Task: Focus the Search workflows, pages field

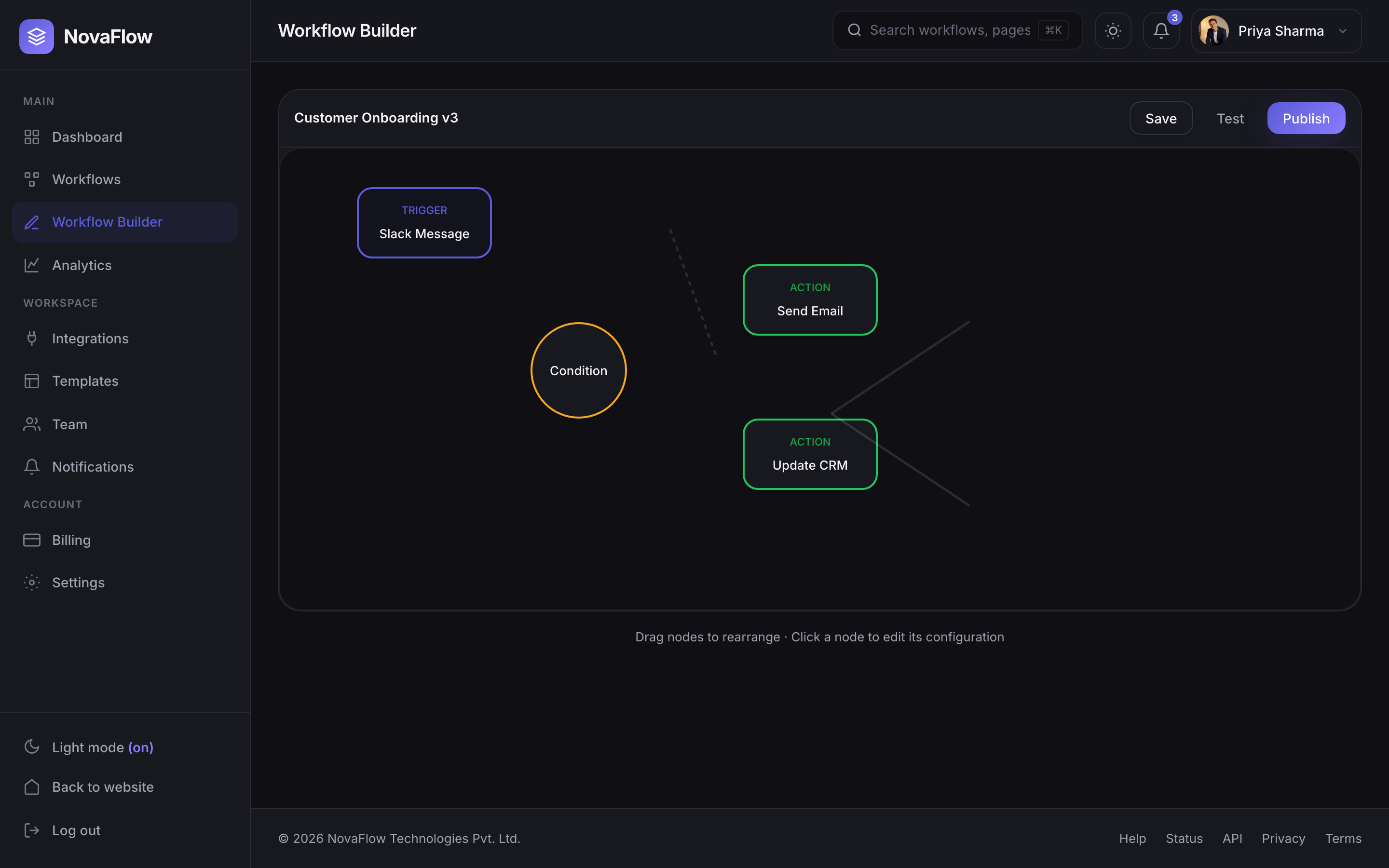Action: [x=957, y=30]
